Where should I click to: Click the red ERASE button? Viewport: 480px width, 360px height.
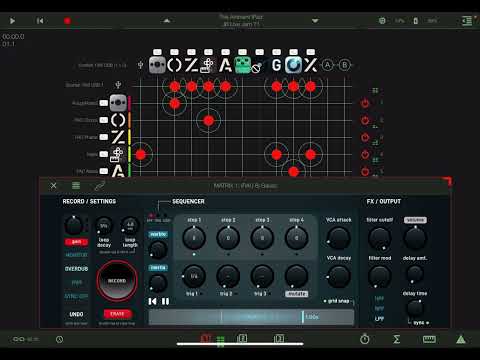tap(117, 314)
